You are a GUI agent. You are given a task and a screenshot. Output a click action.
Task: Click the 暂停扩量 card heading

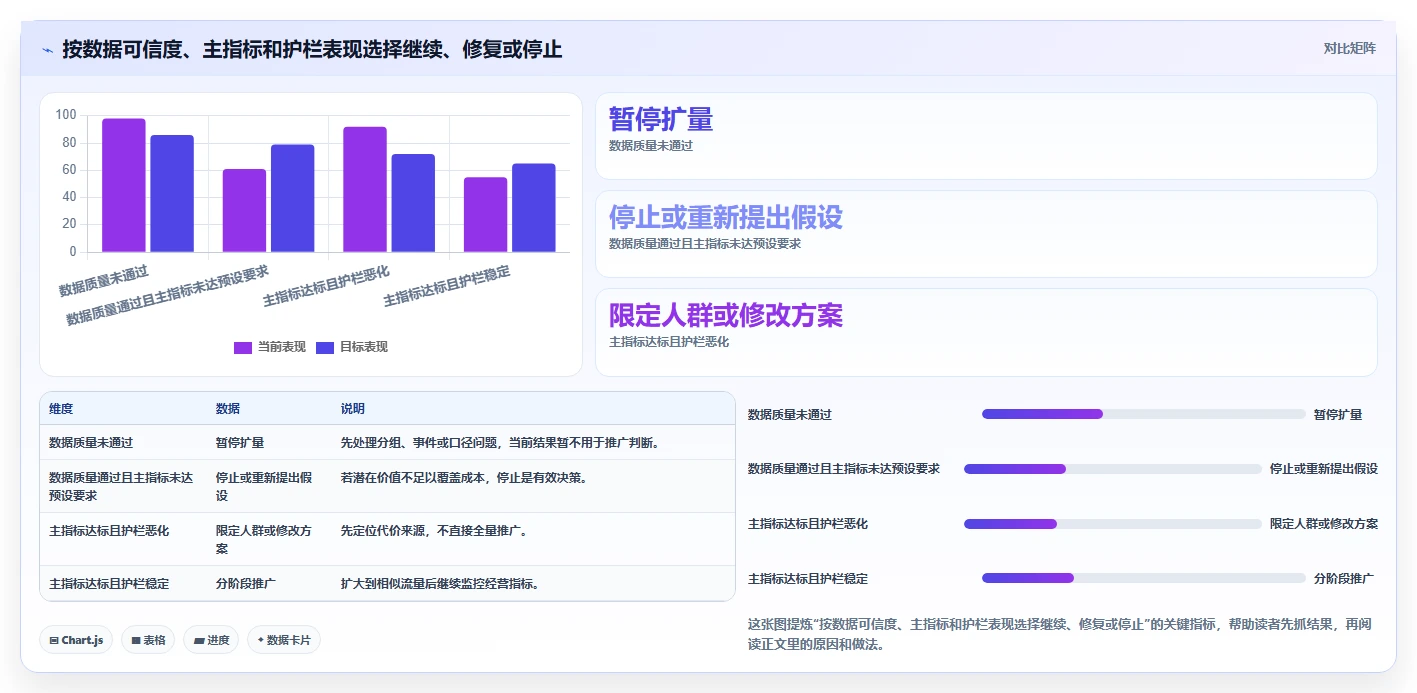click(x=661, y=119)
